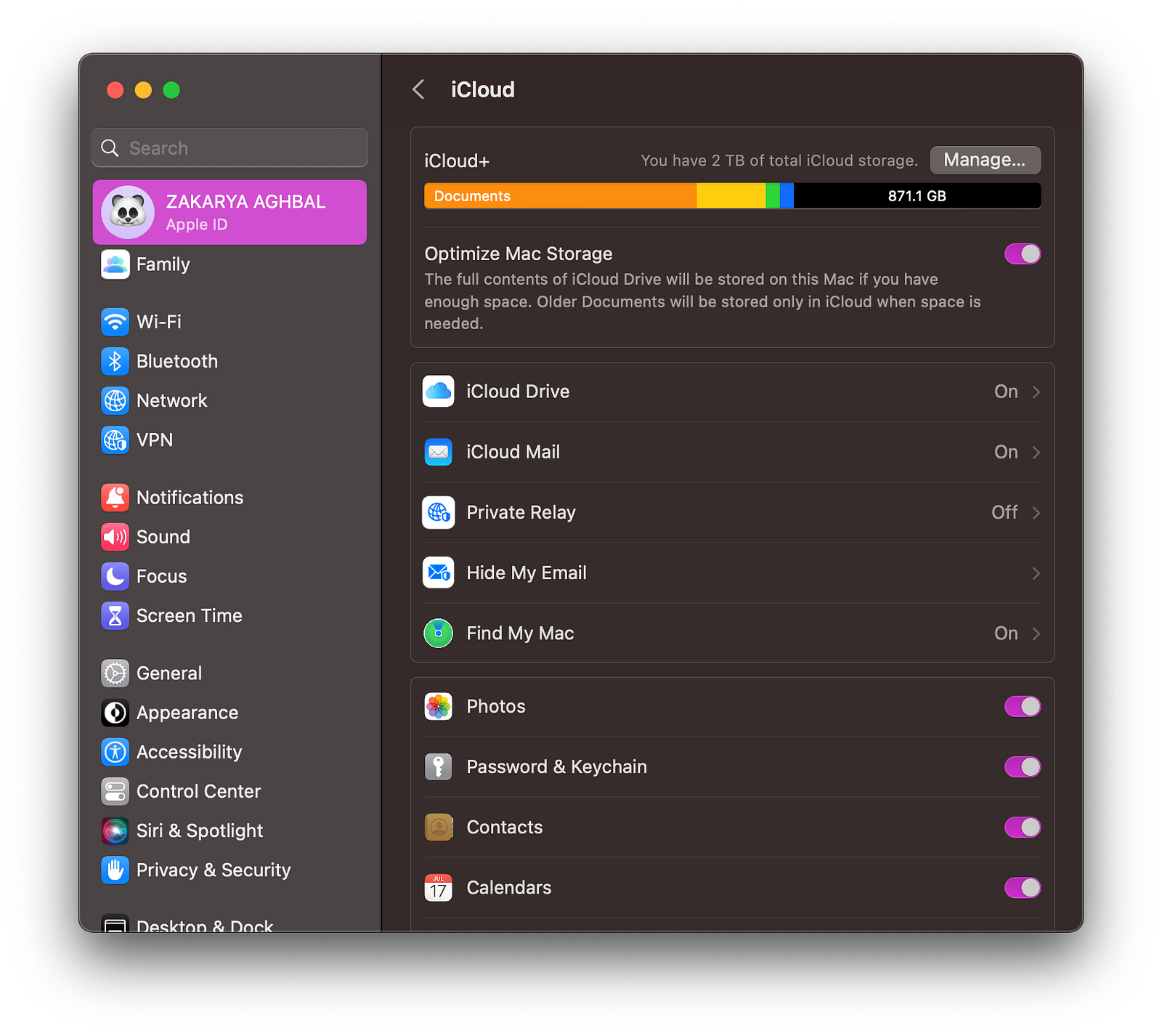
Task: Click the yellow storage bar segment
Action: (731, 196)
